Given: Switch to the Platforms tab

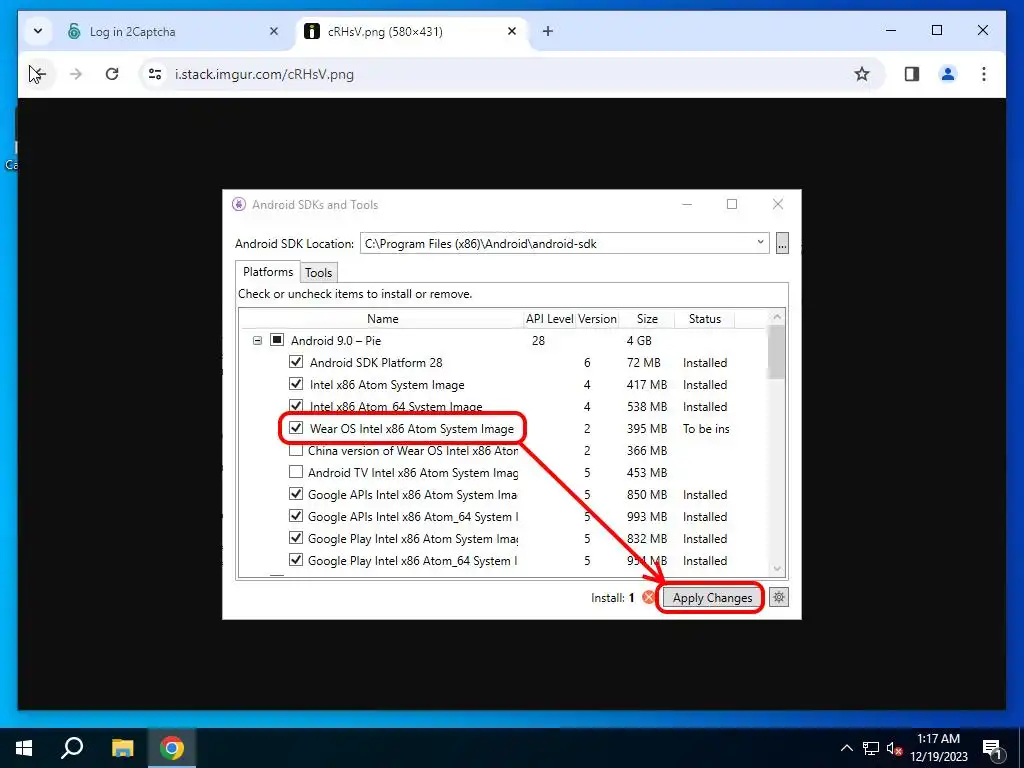Looking at the screenshot, I should coord(268,272).
